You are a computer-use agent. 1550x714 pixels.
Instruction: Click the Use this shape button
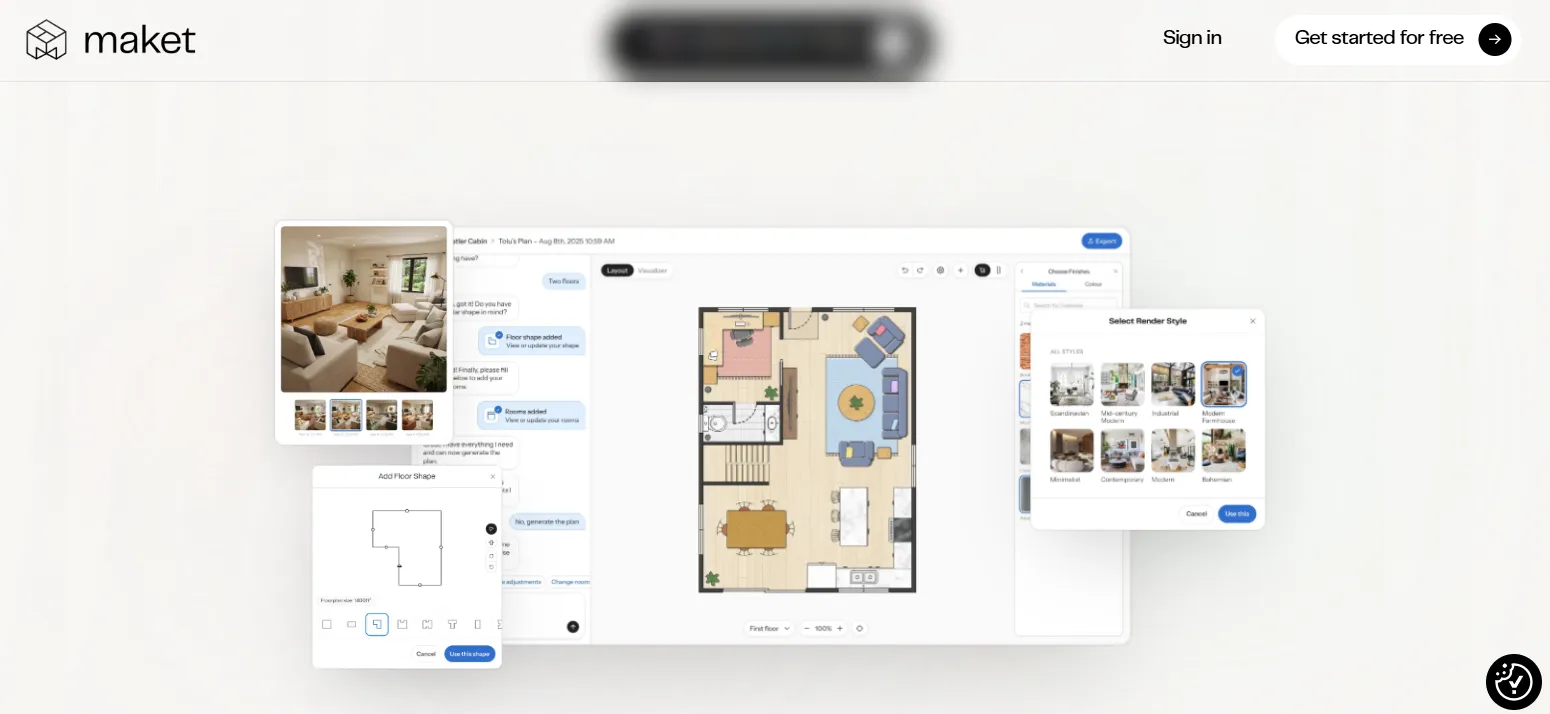pos(470,654)
